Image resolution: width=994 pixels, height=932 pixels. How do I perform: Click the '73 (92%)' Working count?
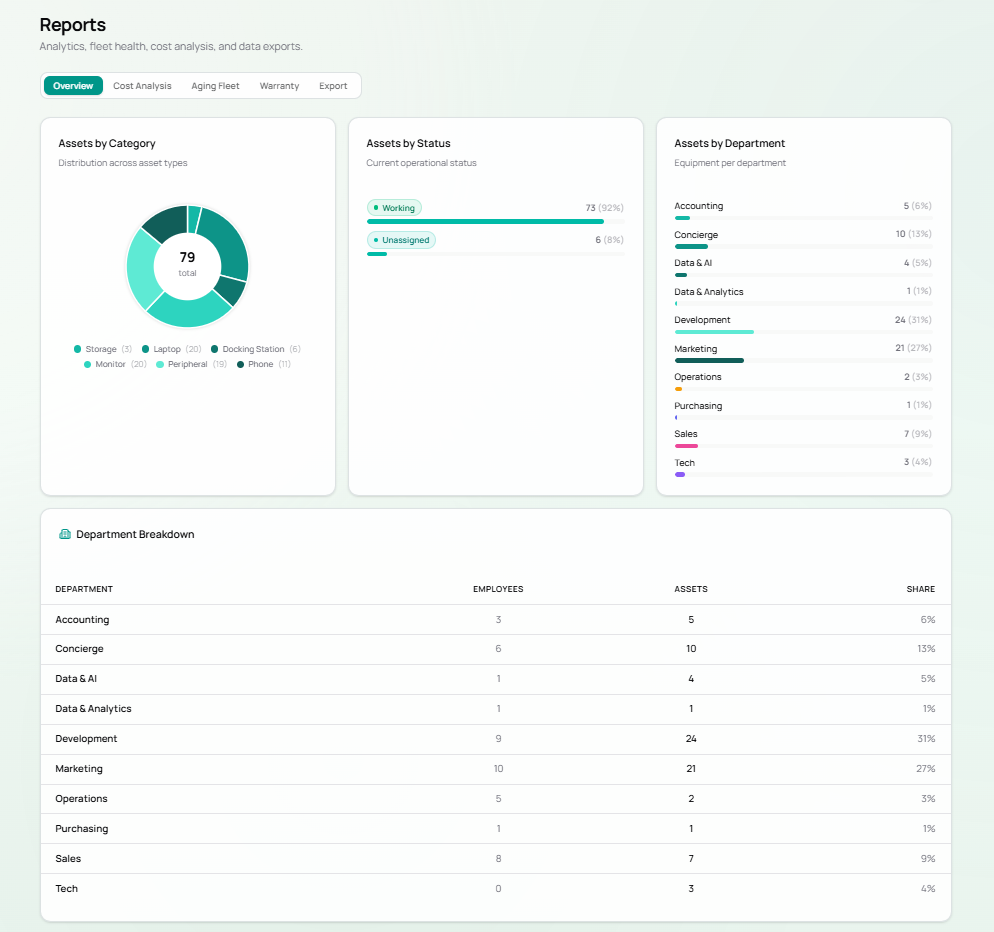point(604,207)
